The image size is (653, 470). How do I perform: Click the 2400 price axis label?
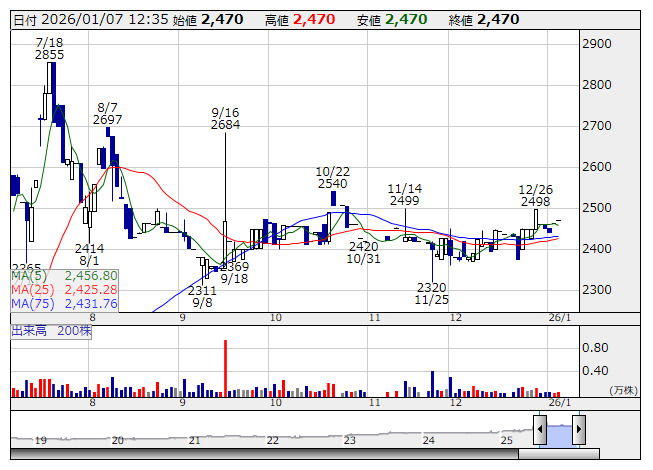point(597,249)
